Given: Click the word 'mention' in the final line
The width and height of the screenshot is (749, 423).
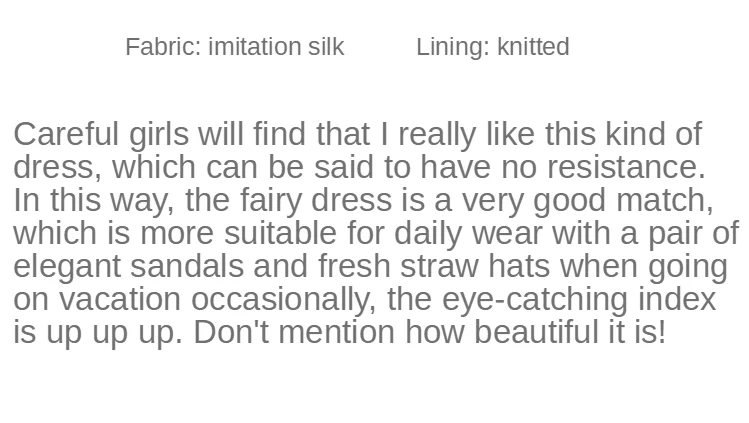Looking at the screenshot, I should click(x=336, y=332).
